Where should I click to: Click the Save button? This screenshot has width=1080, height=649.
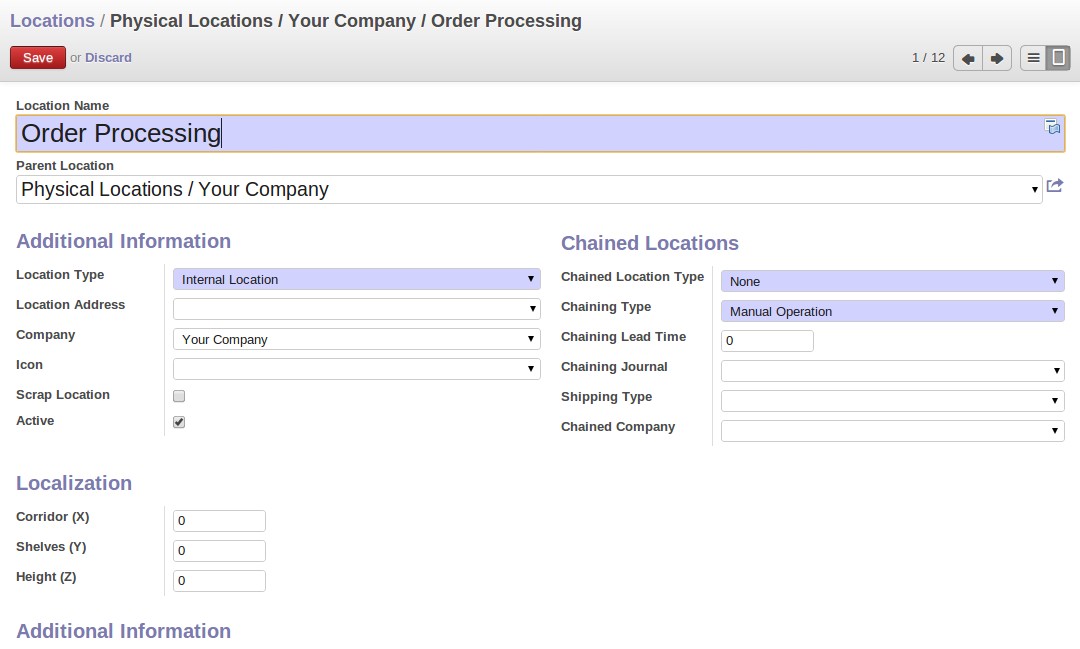coord(38,58)
